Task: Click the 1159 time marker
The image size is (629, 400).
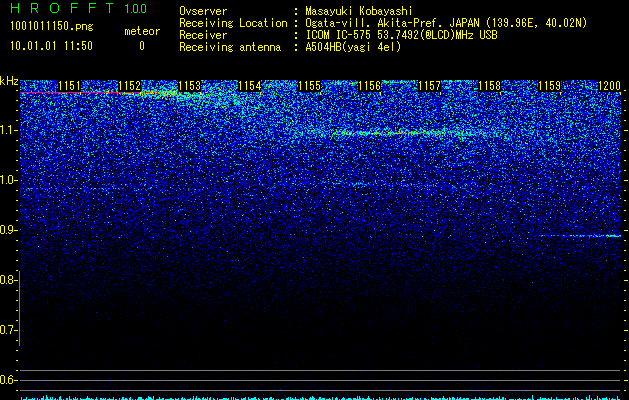Action: 549,86
